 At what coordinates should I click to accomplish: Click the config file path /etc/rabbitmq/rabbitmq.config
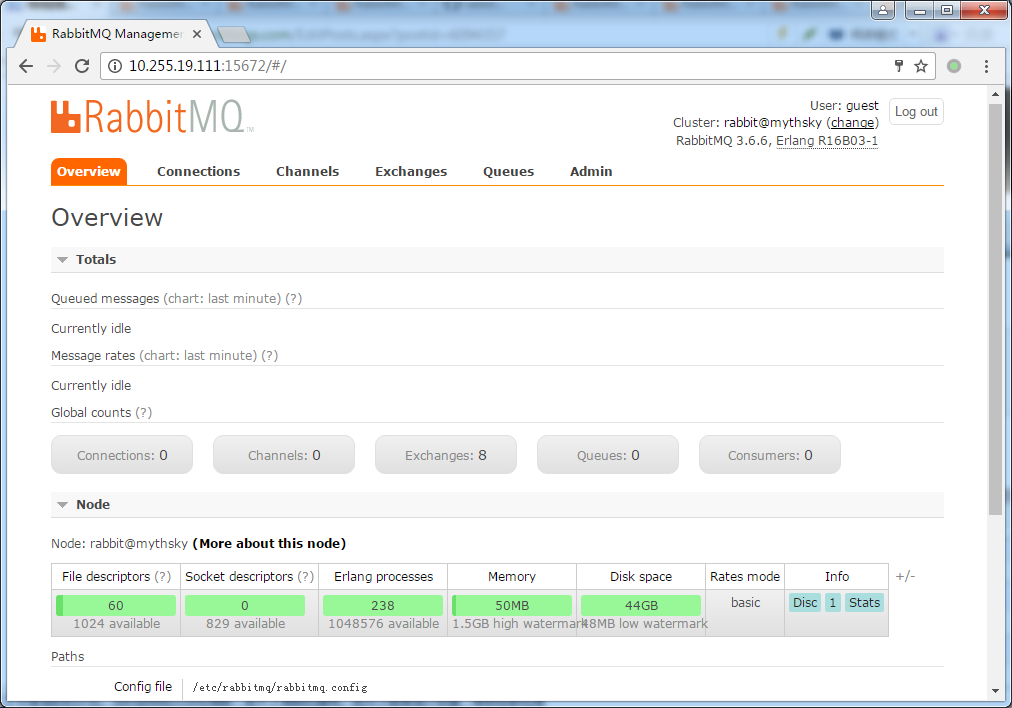tap(280, 687)
